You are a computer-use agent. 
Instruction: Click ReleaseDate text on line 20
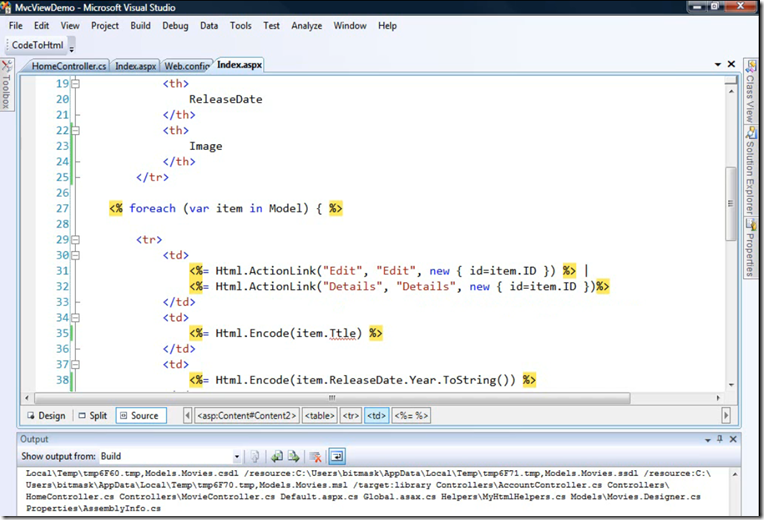[x=226, y=99]
